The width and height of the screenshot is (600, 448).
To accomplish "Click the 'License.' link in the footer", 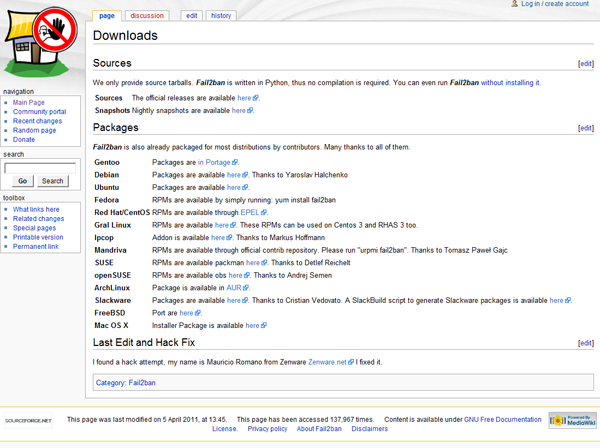I will pyautogui.click(x=225, y=429).
